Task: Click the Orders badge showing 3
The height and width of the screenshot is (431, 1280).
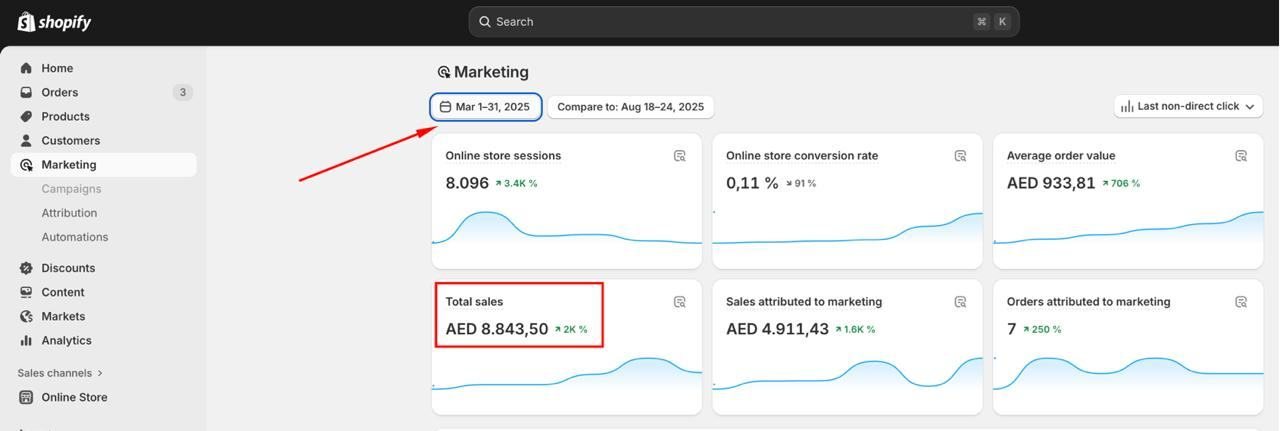Action: 182,92
